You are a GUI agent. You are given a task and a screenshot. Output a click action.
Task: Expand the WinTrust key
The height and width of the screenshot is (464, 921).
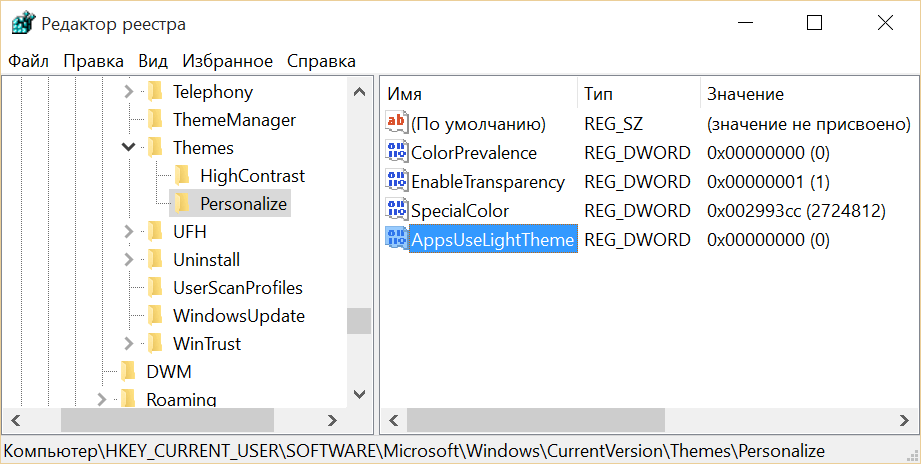point(129,343)
